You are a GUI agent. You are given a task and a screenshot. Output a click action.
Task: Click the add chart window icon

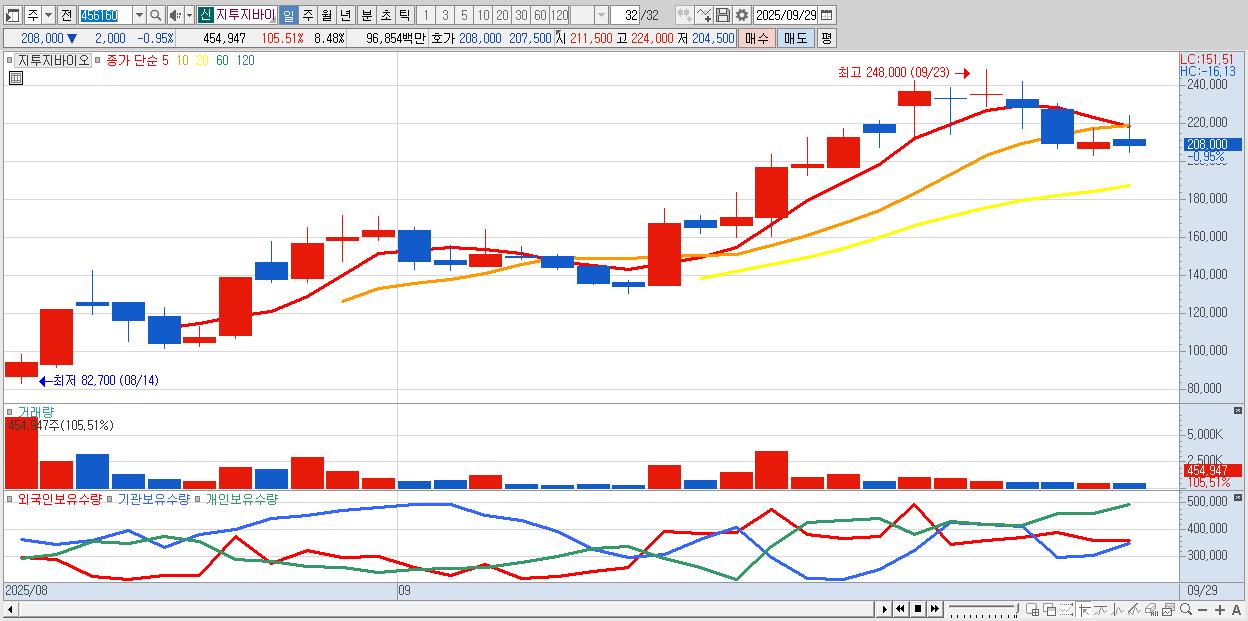pyautogui.click(x=1033, y=610)
